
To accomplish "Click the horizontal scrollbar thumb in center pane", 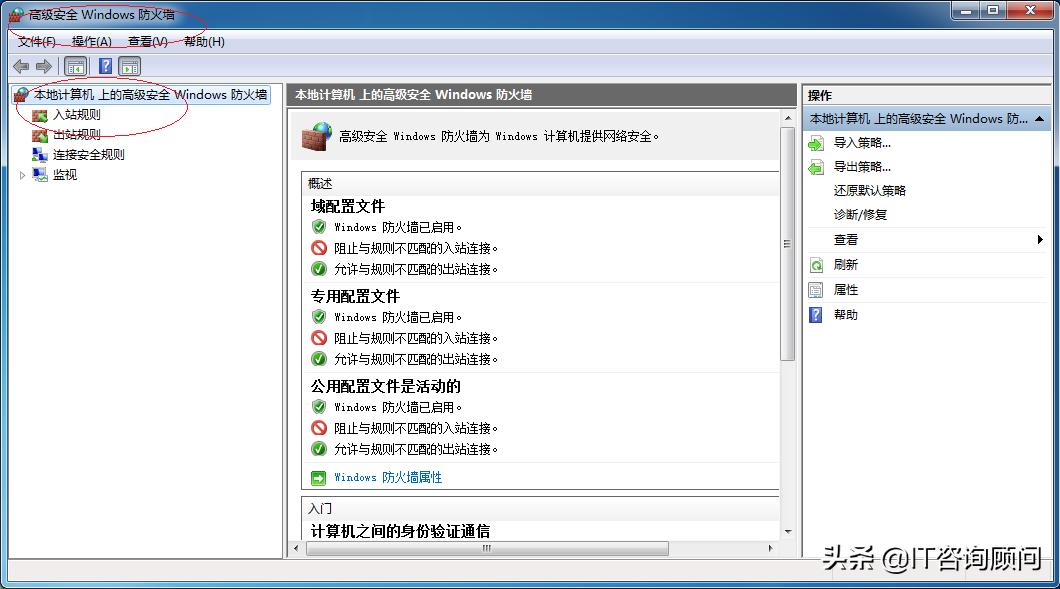I will 487,548.
